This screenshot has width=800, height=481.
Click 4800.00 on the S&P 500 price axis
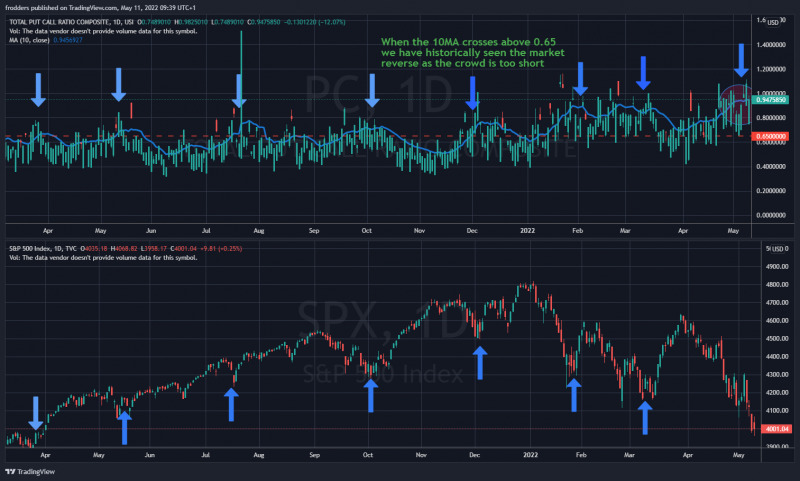click(777, 285)
